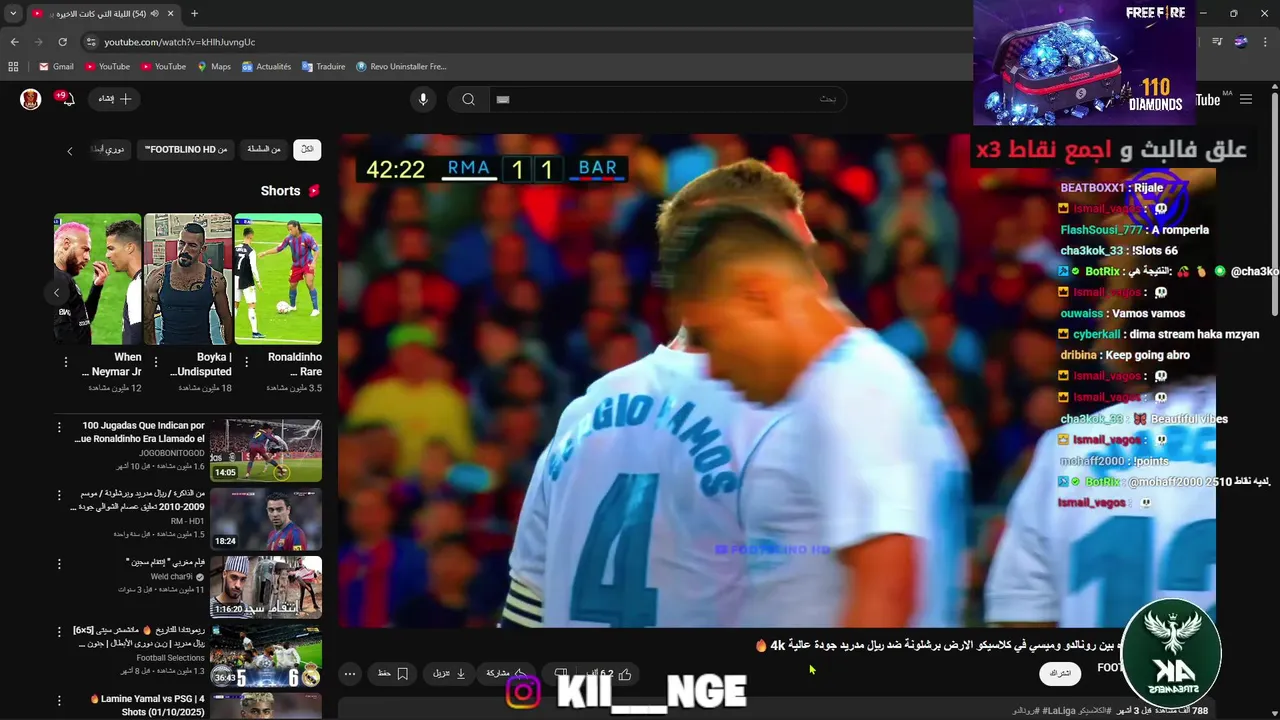Reload the current page
1280x720 pixels.
pyautogui.click(x=62, y=42)
